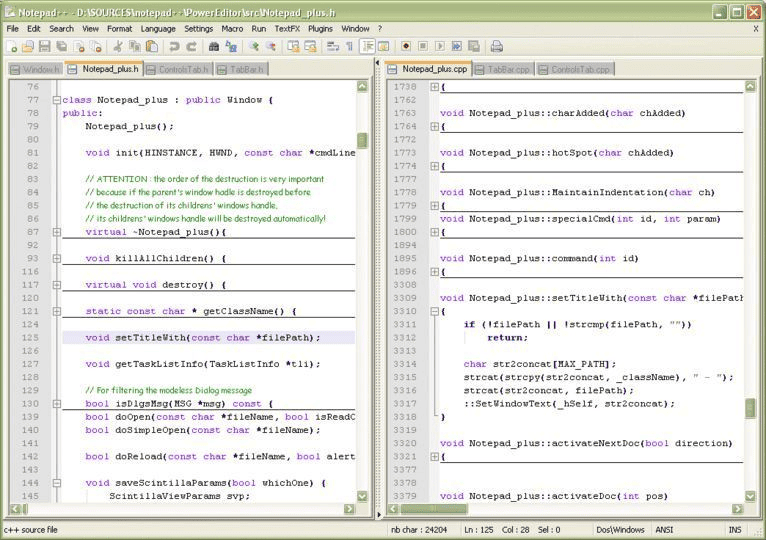
Task: Copy selection using the Copy icon
Action: click(x=134, y=46)
